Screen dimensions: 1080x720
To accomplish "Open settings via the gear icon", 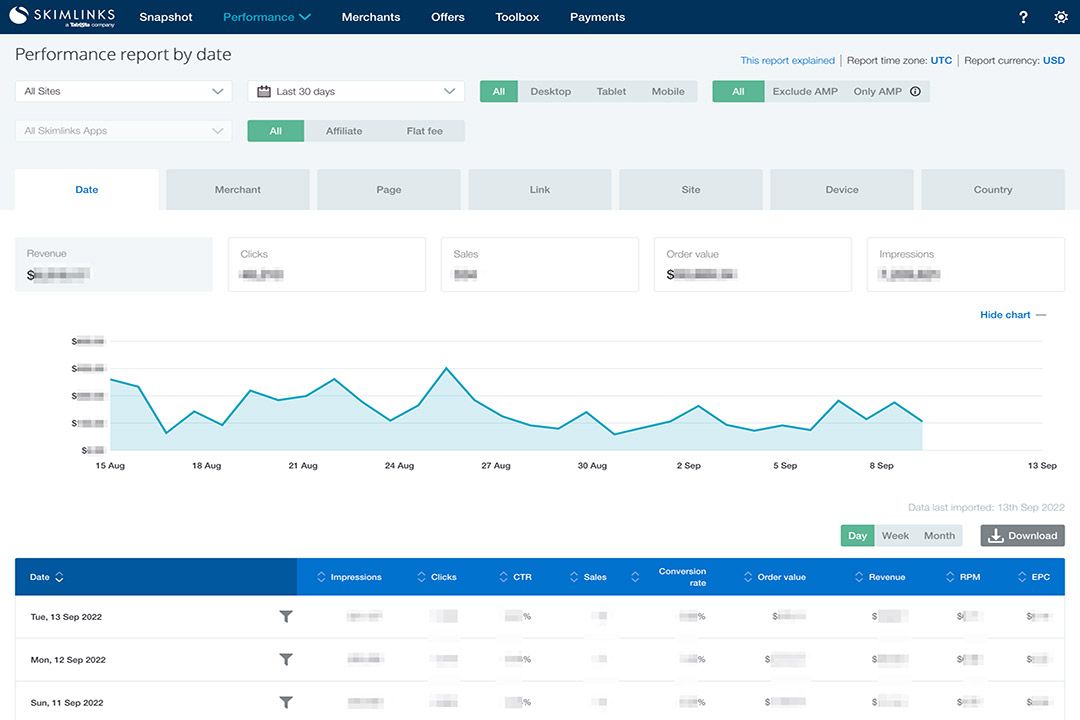I will (x=1061, y=17).
